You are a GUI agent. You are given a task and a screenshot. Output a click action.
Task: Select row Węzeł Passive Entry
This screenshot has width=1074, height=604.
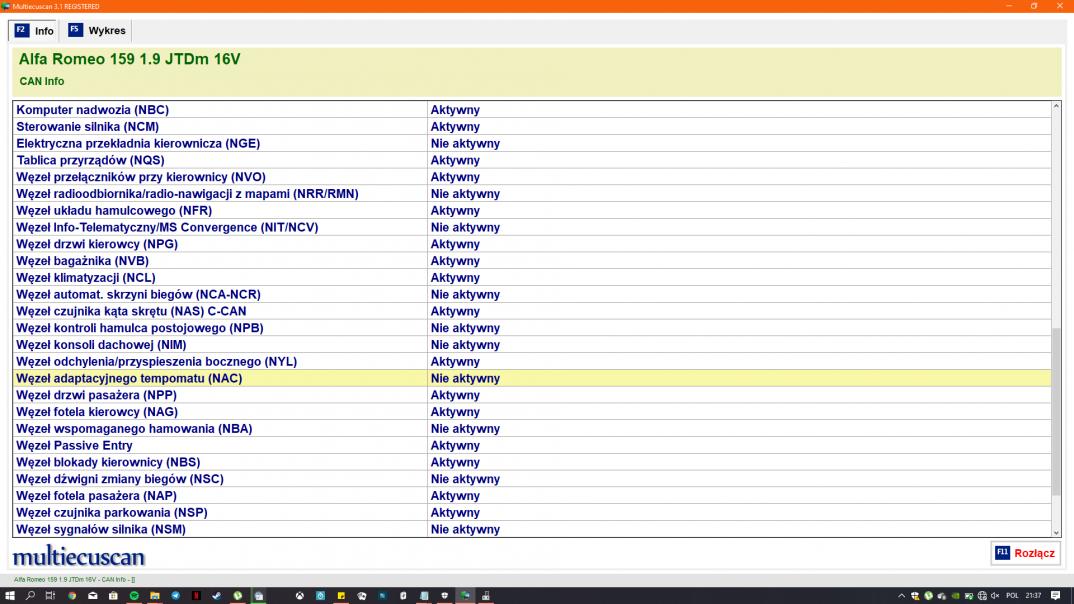pos(532,445)
